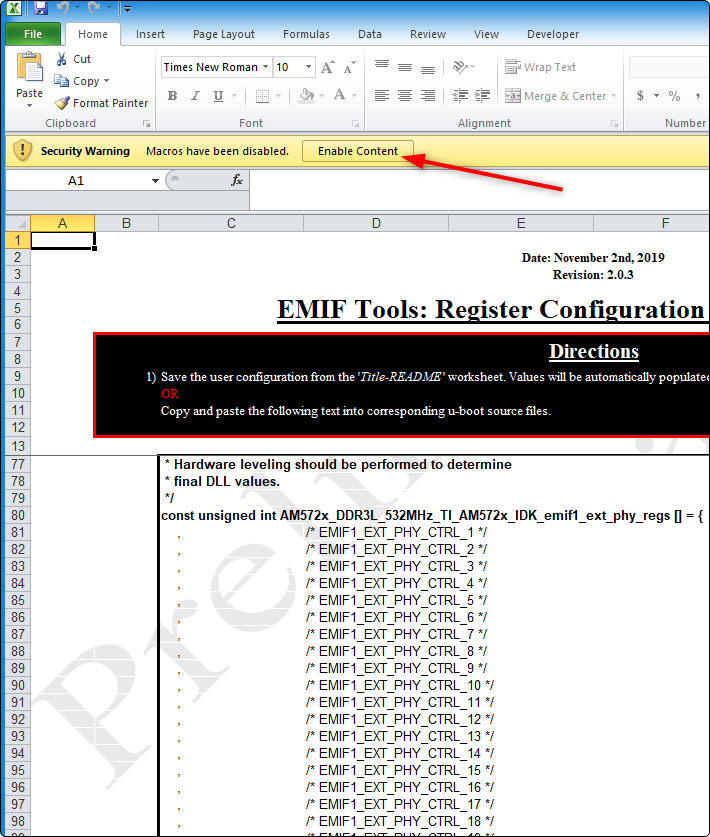Open the File tab

[33, 34]
